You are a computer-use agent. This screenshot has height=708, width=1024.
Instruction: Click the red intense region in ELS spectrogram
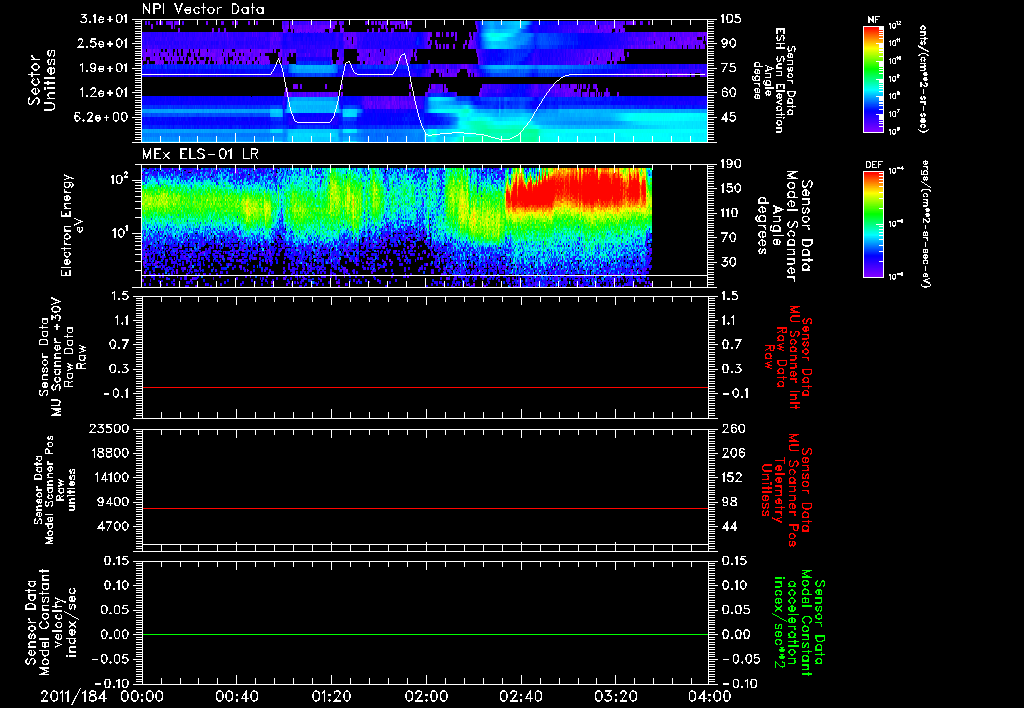click(575, 189)
